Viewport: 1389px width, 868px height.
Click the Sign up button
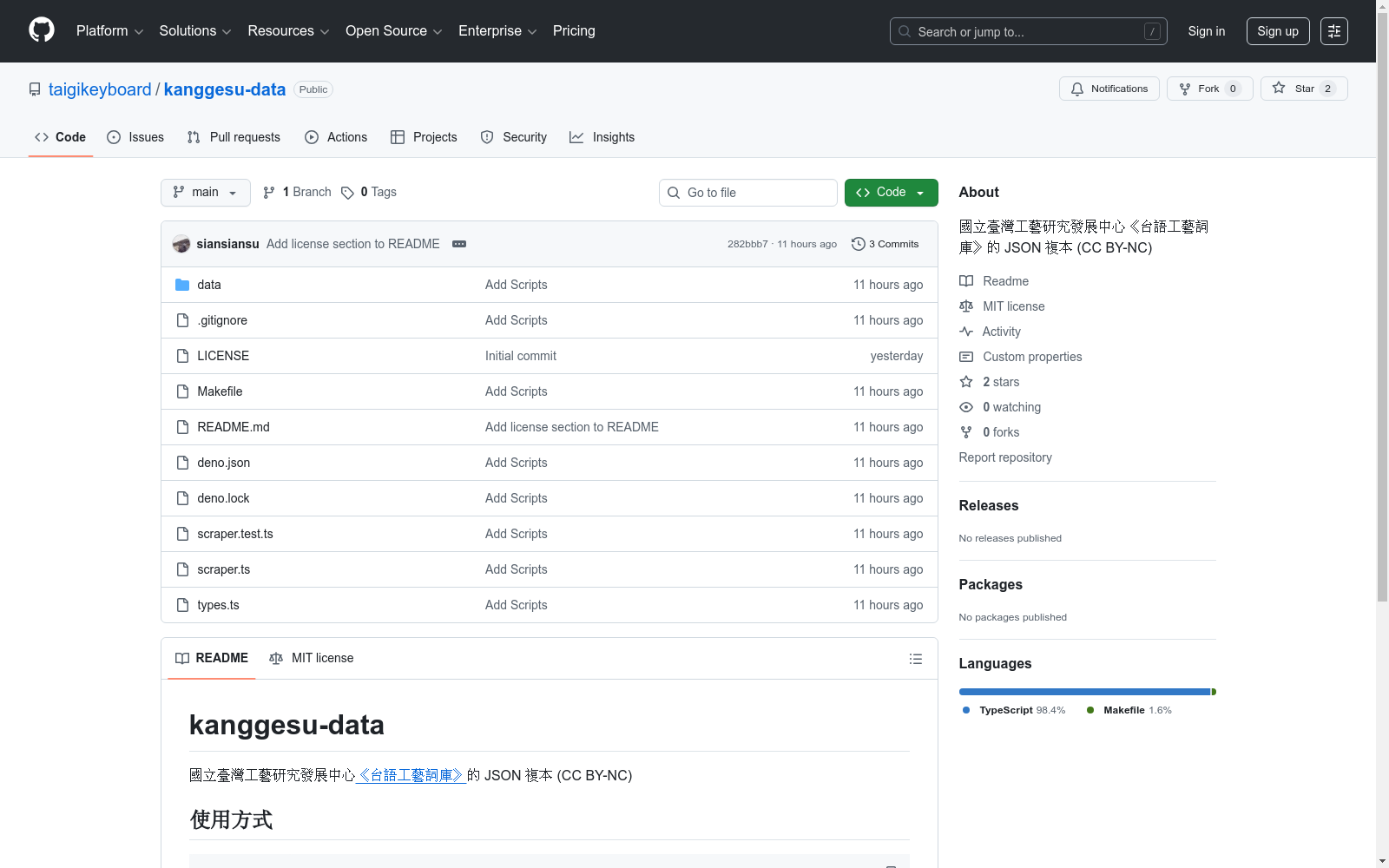point(1278,31)
